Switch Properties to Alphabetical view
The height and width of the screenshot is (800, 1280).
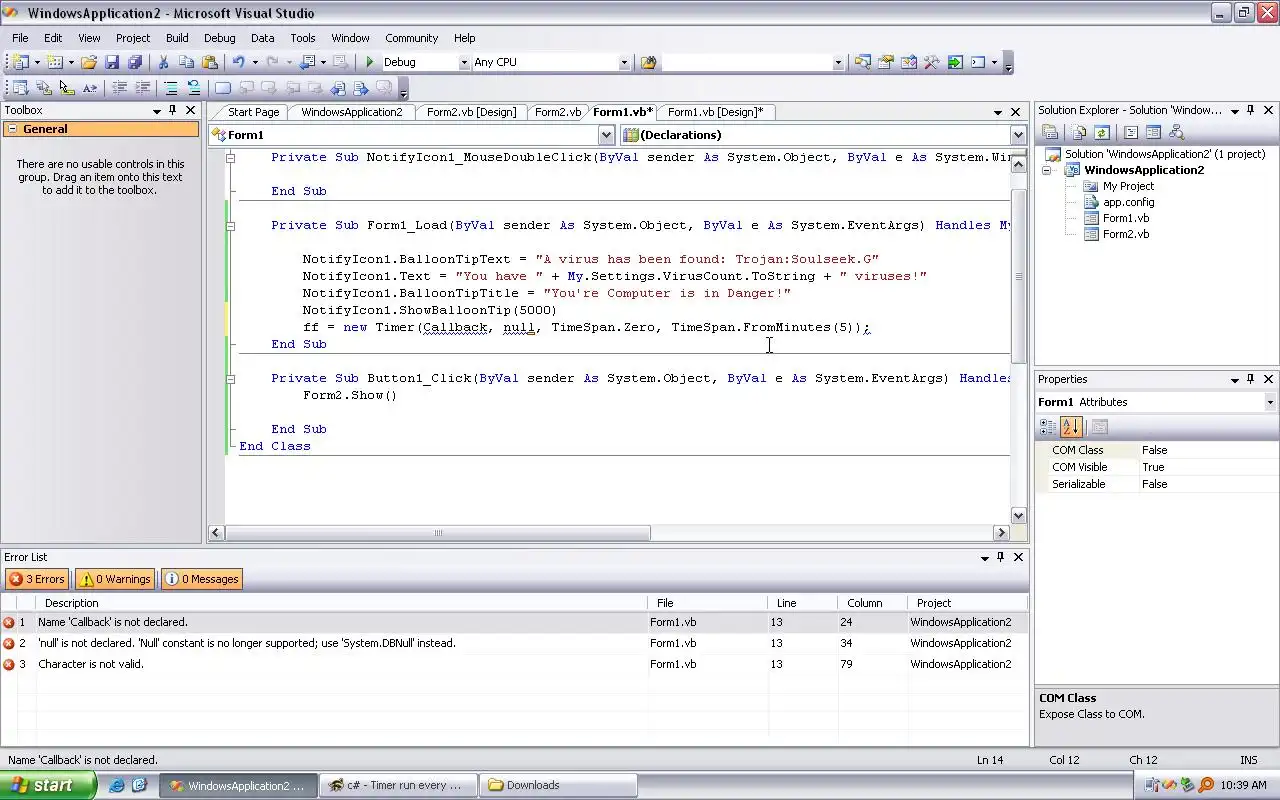pos(1071,427)
